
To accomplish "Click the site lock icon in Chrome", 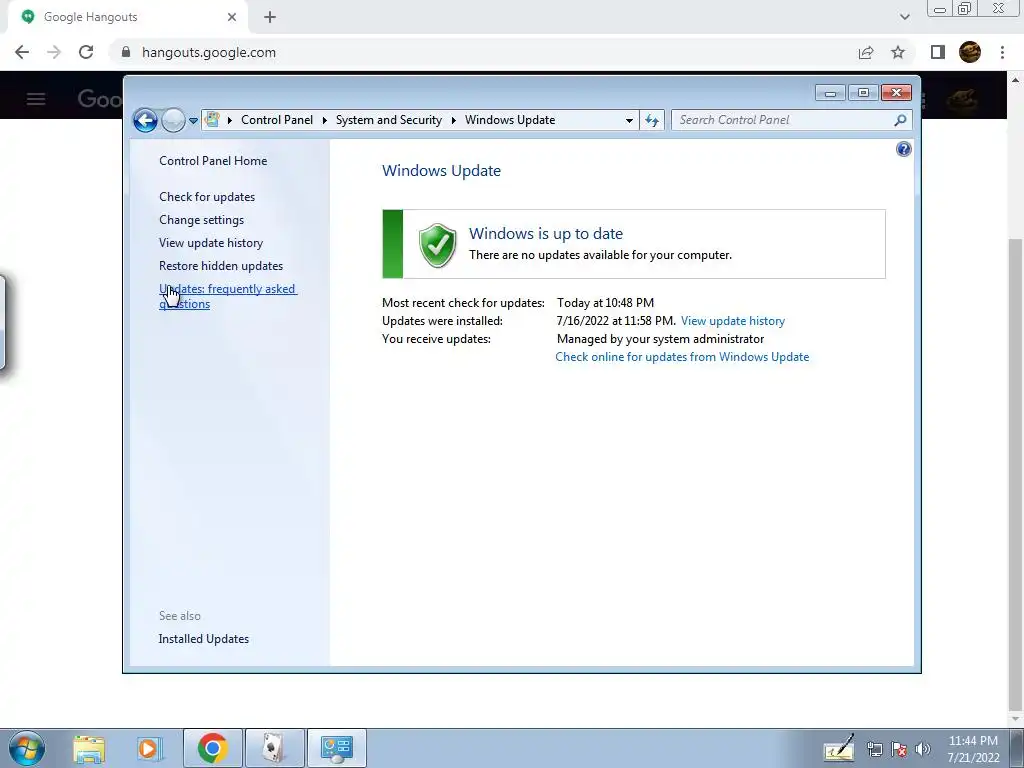I will click(x=126, y=52).
